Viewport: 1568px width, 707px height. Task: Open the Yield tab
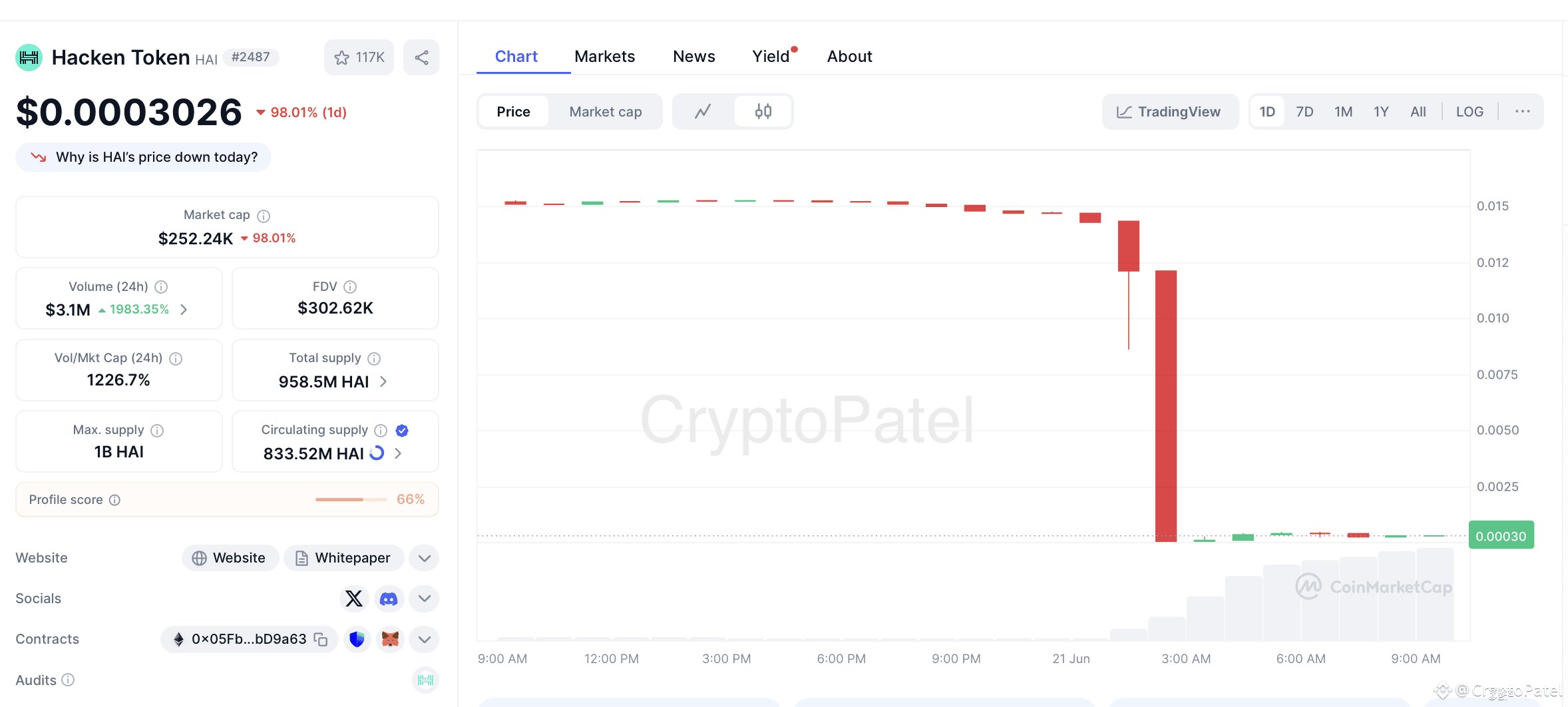tap(771, 57)
